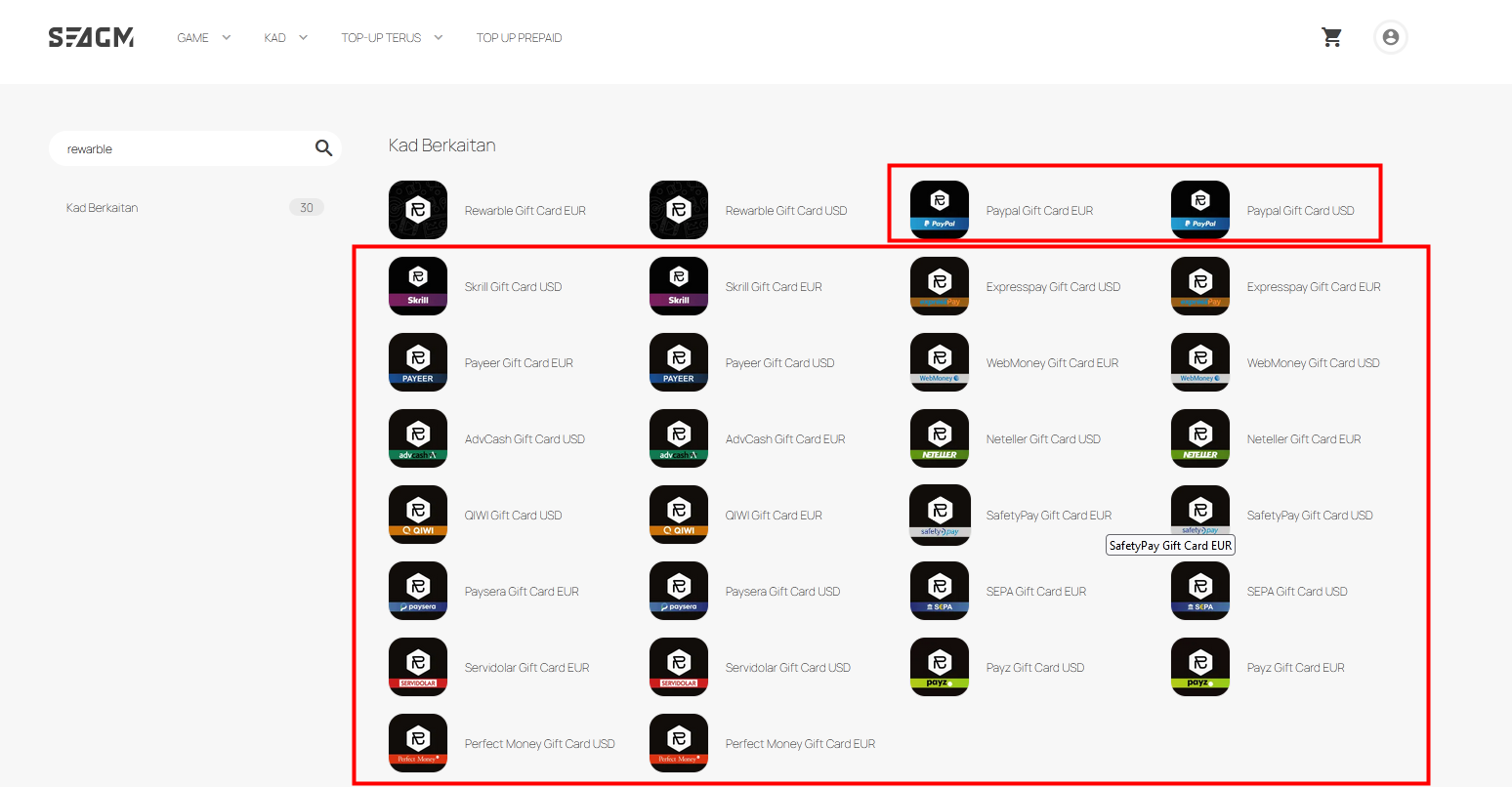Choose the Skrill Gift Card EUR icon
The width and height of the screenshot is (1512, 787).
point(679,286)
